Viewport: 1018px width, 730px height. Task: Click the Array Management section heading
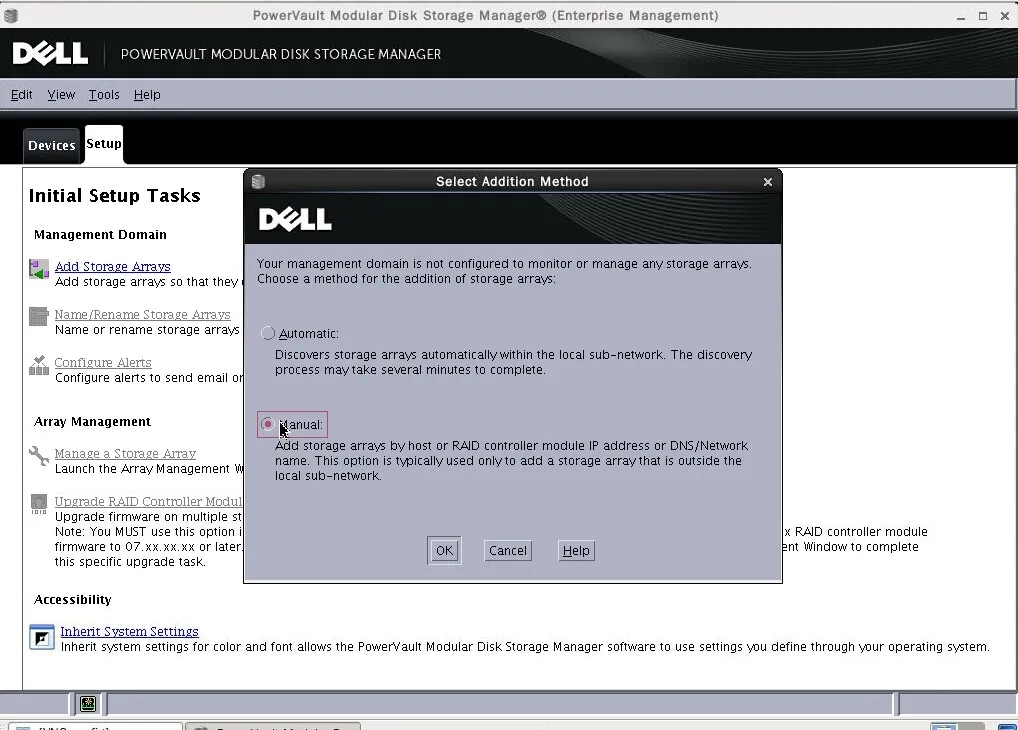92,422
